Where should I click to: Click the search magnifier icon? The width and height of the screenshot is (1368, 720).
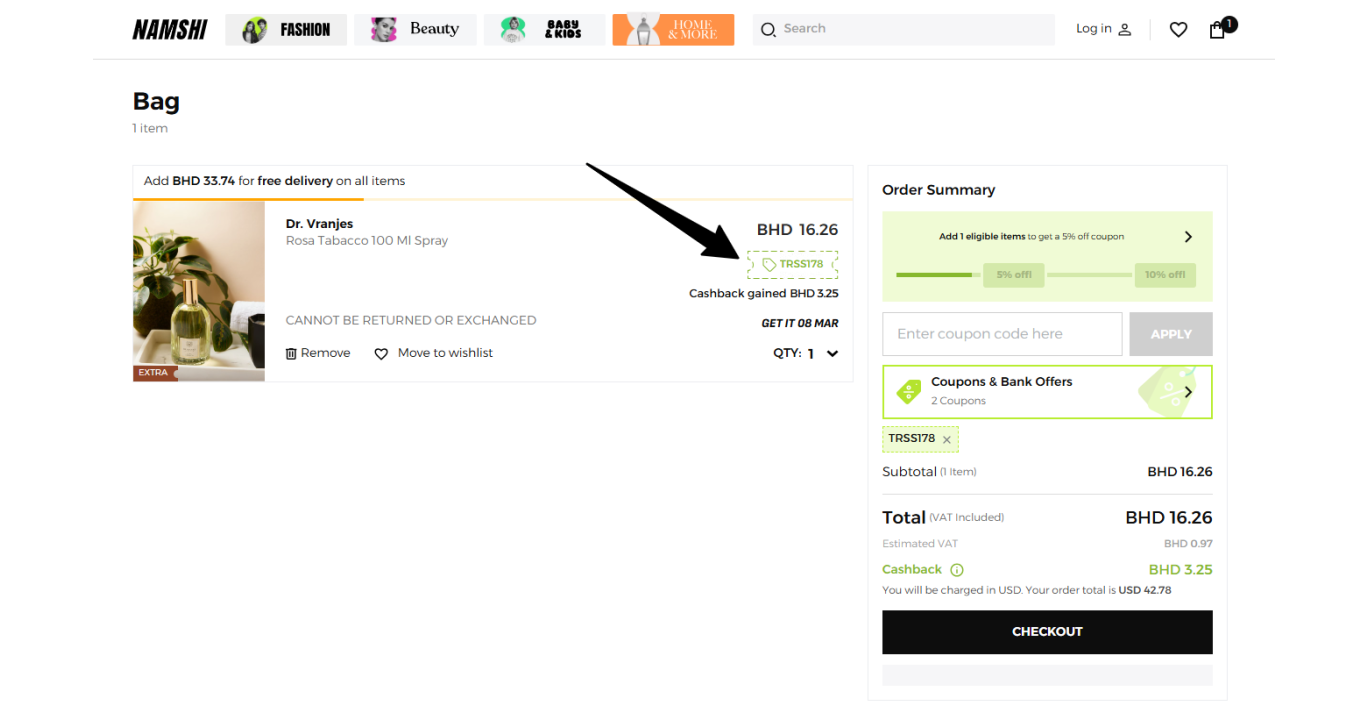768,30
